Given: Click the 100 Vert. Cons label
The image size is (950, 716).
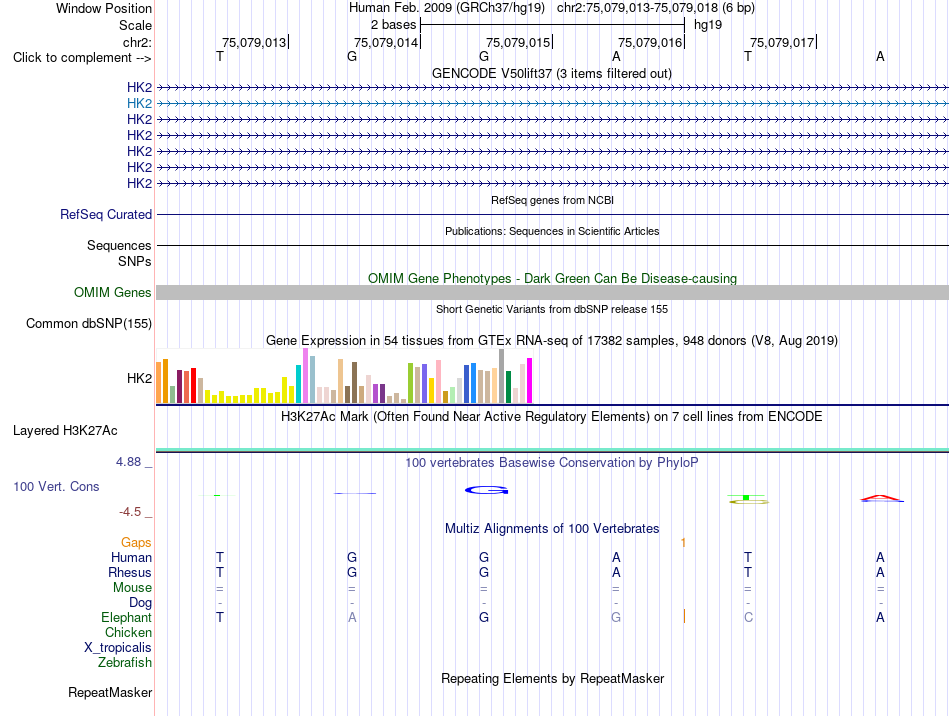Looking at the screenshot, I should [56, 486].
